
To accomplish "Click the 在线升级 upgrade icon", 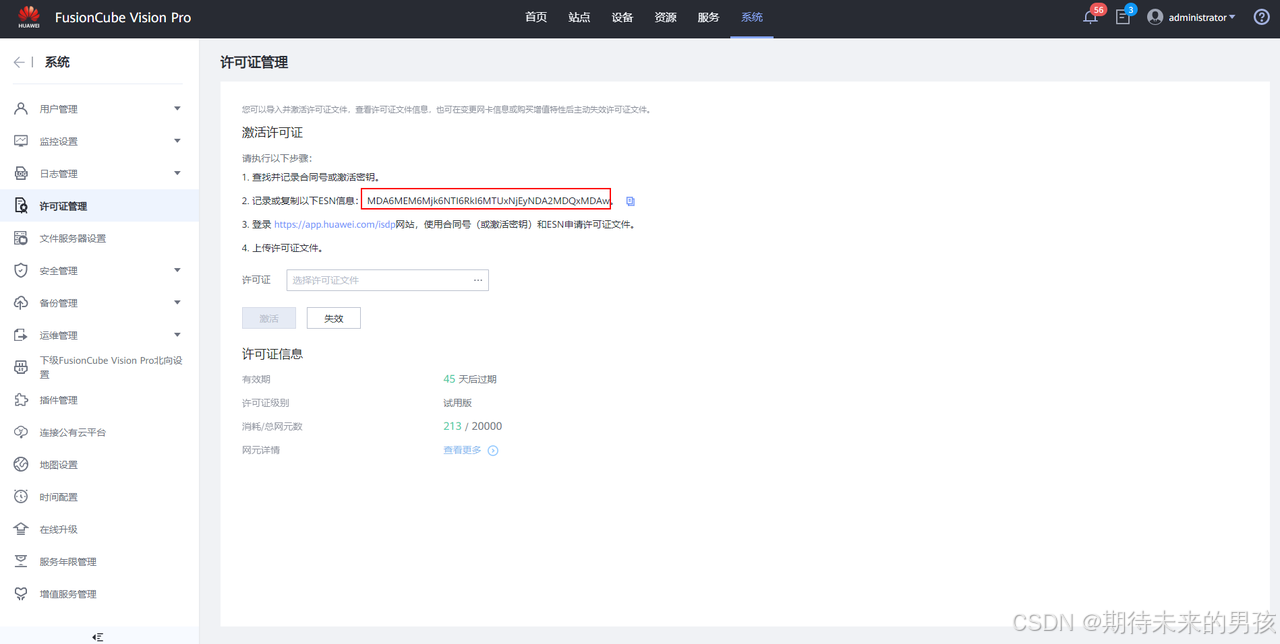I will click(21, 529).
